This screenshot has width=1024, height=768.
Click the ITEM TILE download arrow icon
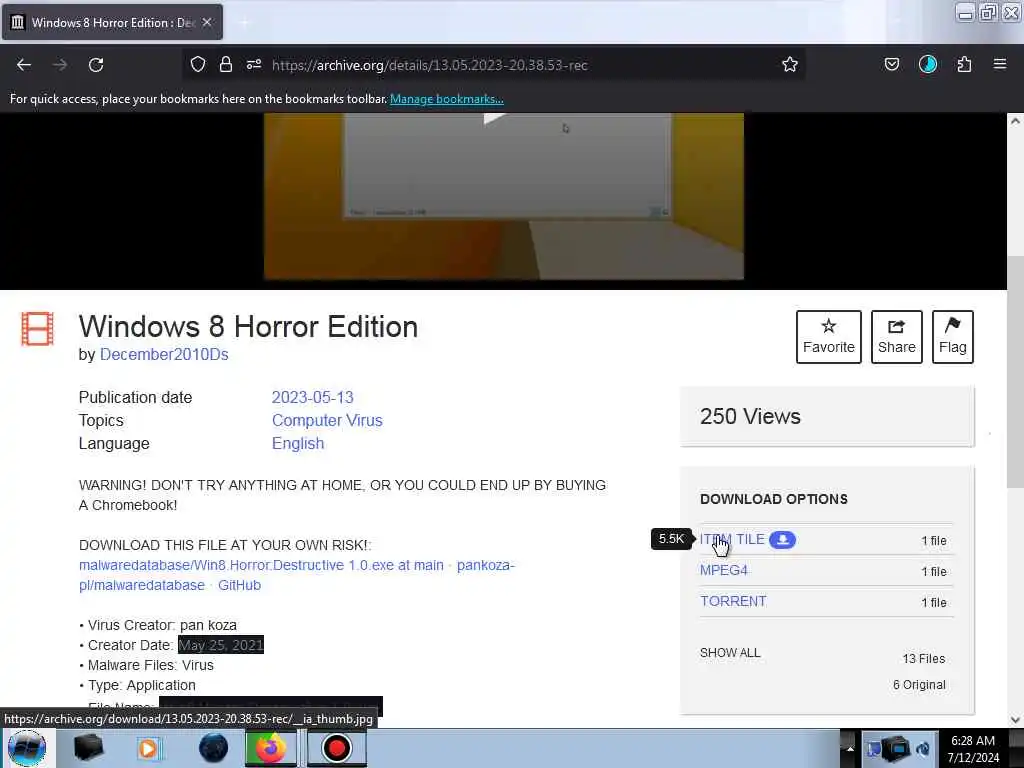(782, 539)
